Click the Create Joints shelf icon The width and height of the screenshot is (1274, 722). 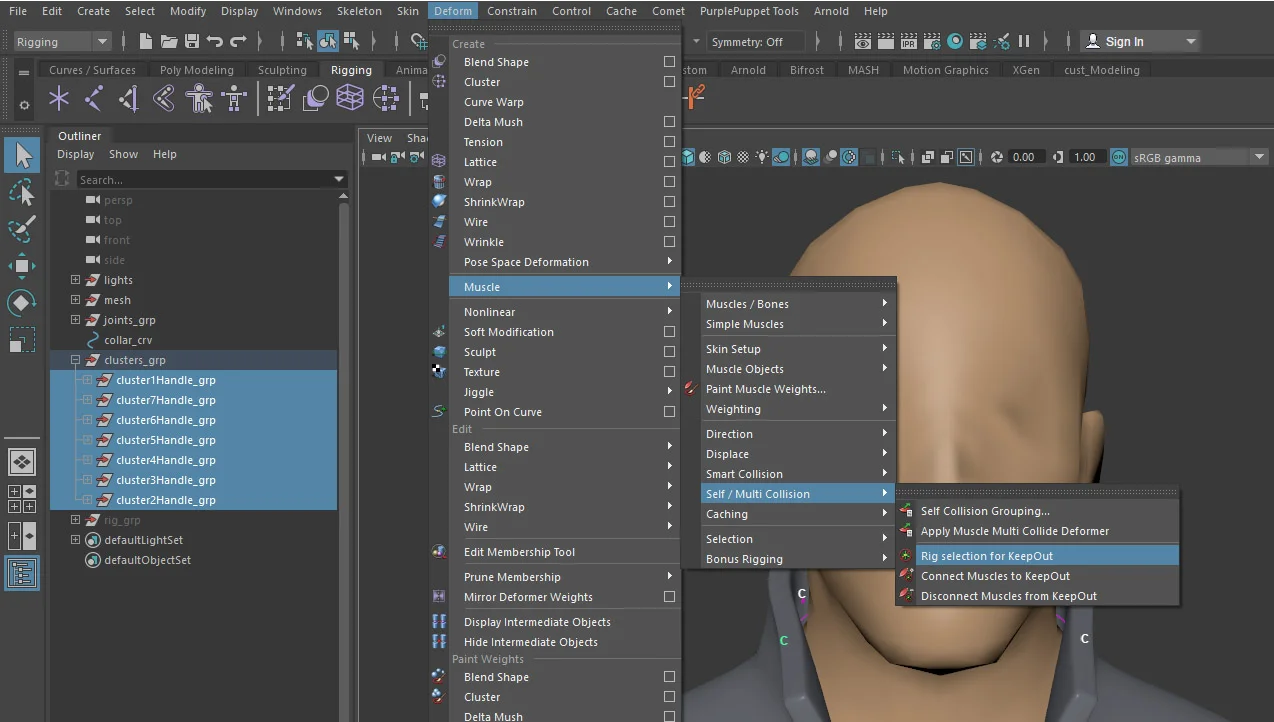point(94,98)
